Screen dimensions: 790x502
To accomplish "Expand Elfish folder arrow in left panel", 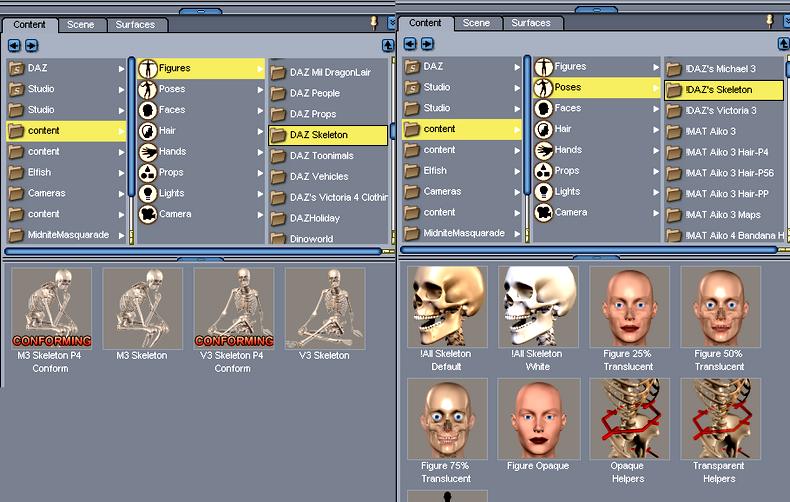I will pyautogui.click(x=121, y=173).
